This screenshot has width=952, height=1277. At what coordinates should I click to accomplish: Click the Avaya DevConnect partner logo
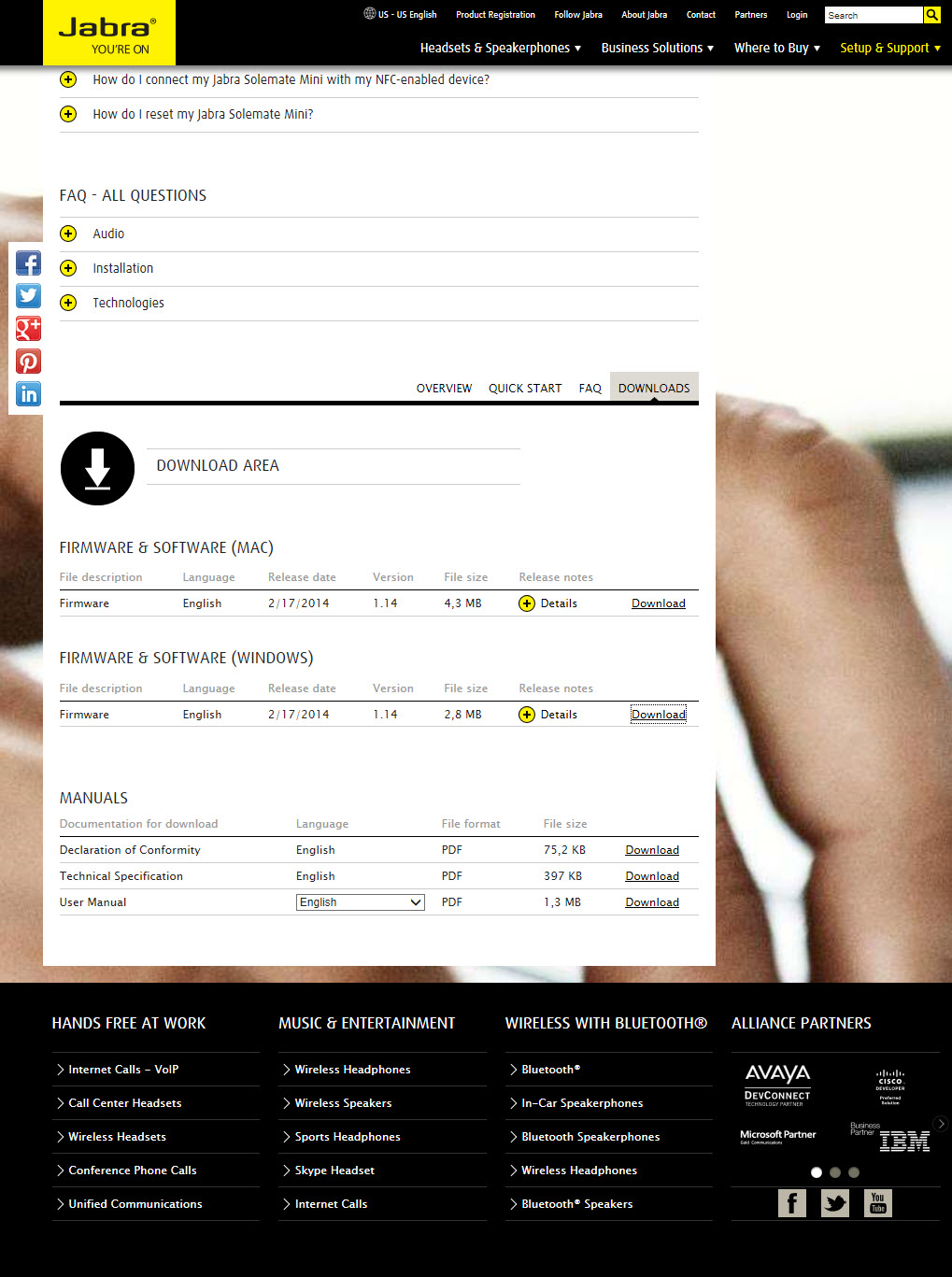[777, 1085]
